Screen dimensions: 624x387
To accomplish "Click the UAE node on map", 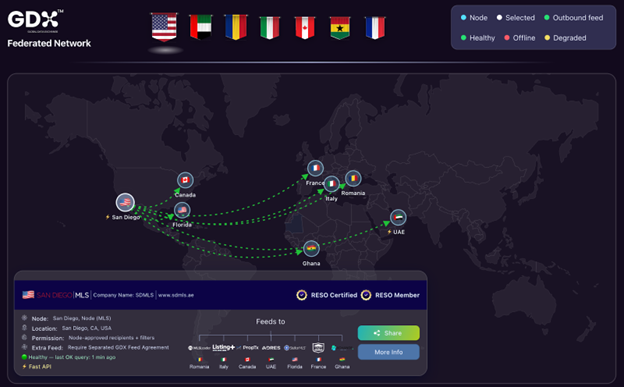I will click(x=398, y=217).
